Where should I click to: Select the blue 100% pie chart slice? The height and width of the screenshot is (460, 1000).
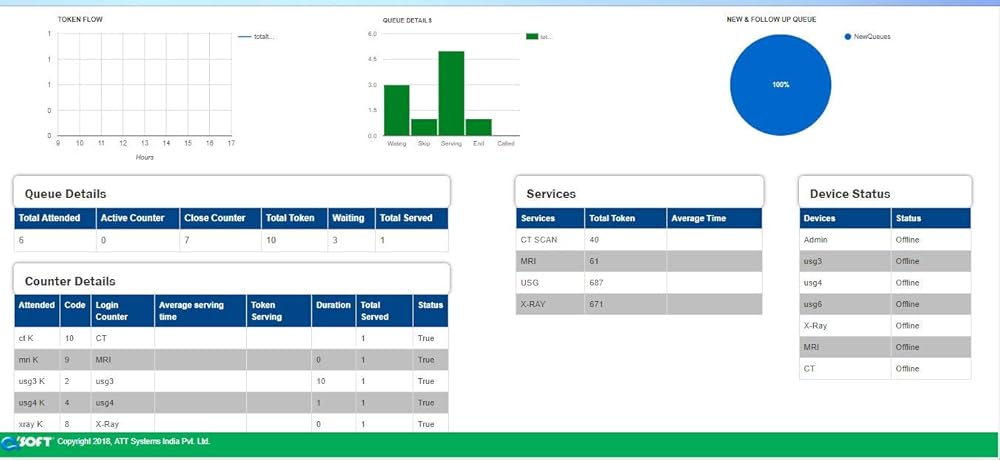pyautogui.click(x=780, y=85)
